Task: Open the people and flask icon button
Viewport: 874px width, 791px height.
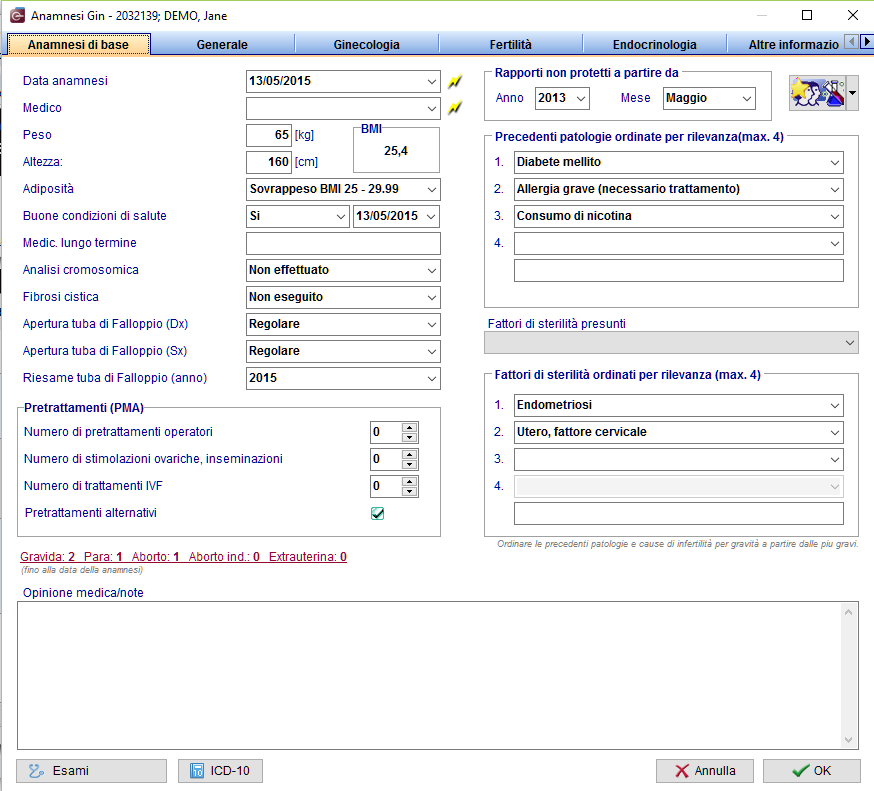Action: coord(817,93)
